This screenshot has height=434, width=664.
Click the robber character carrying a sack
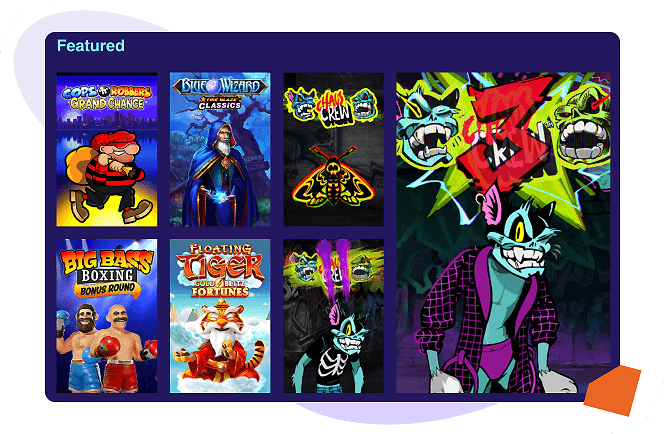coord(109,177)
